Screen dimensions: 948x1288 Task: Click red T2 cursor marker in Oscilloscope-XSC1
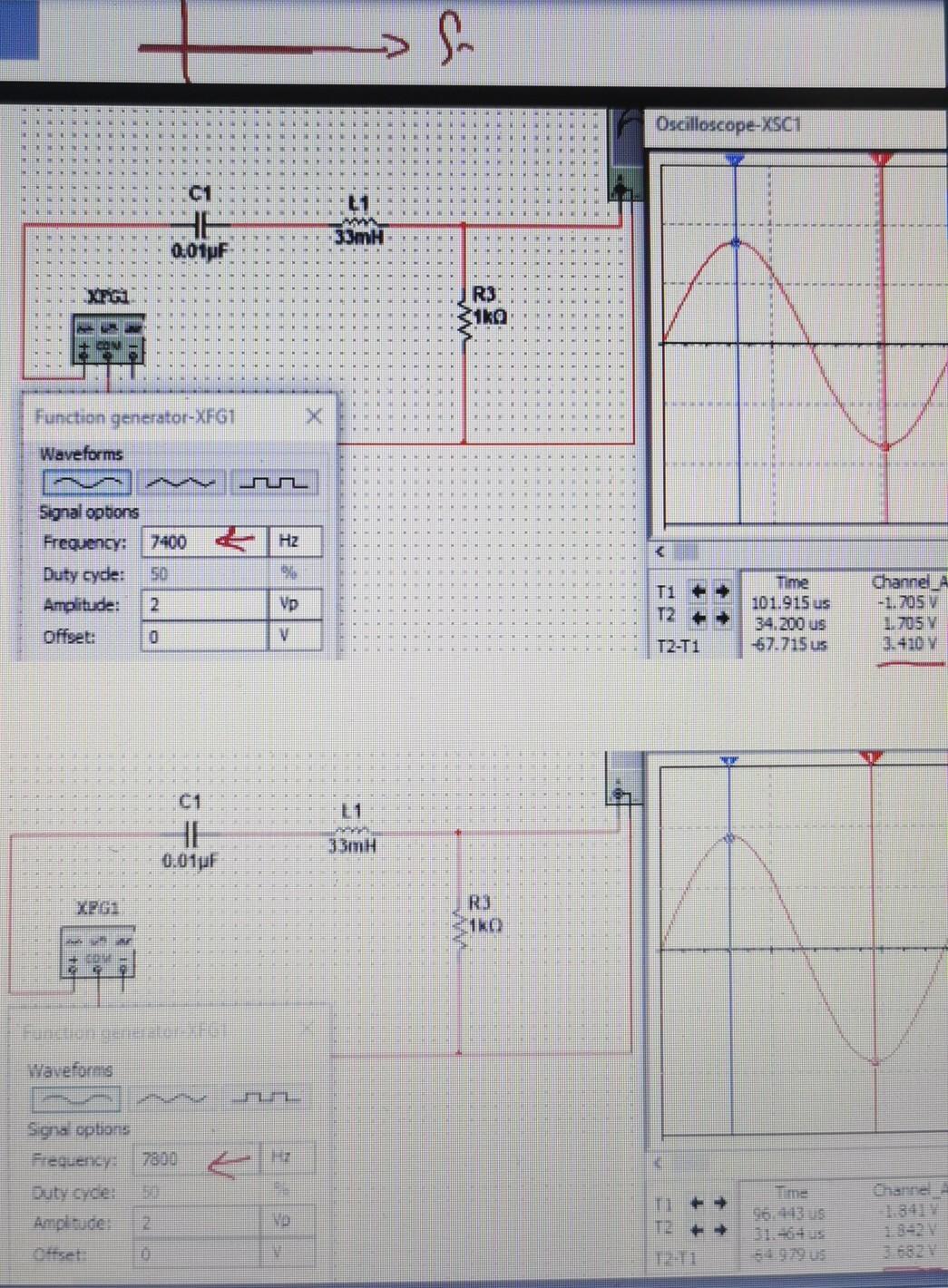882,160
